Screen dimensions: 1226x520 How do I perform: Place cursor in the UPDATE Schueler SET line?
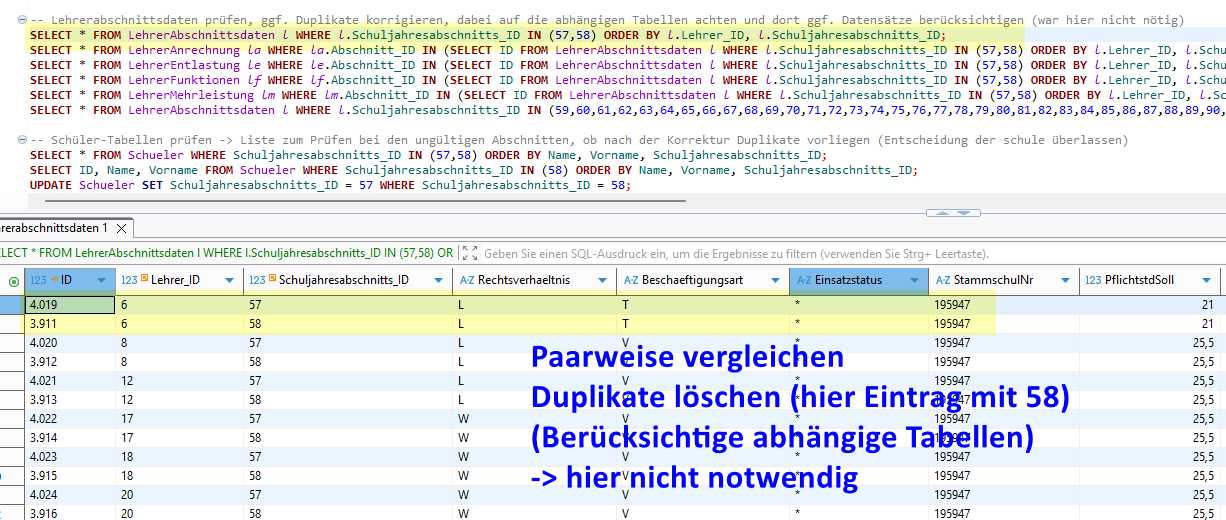pos(332,185)
